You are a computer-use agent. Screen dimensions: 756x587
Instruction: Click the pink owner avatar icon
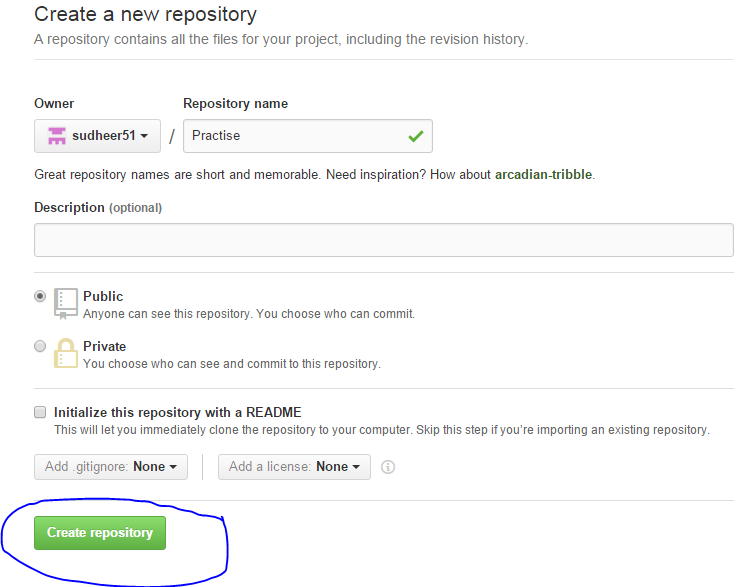point(56,136)
